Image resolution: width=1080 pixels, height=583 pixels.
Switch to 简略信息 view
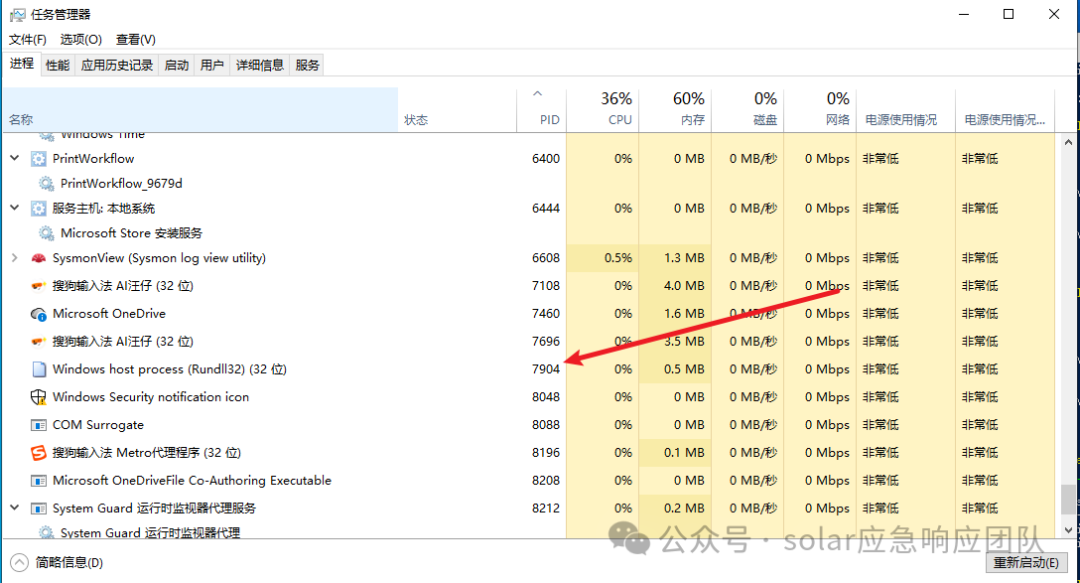click(57, 562)
